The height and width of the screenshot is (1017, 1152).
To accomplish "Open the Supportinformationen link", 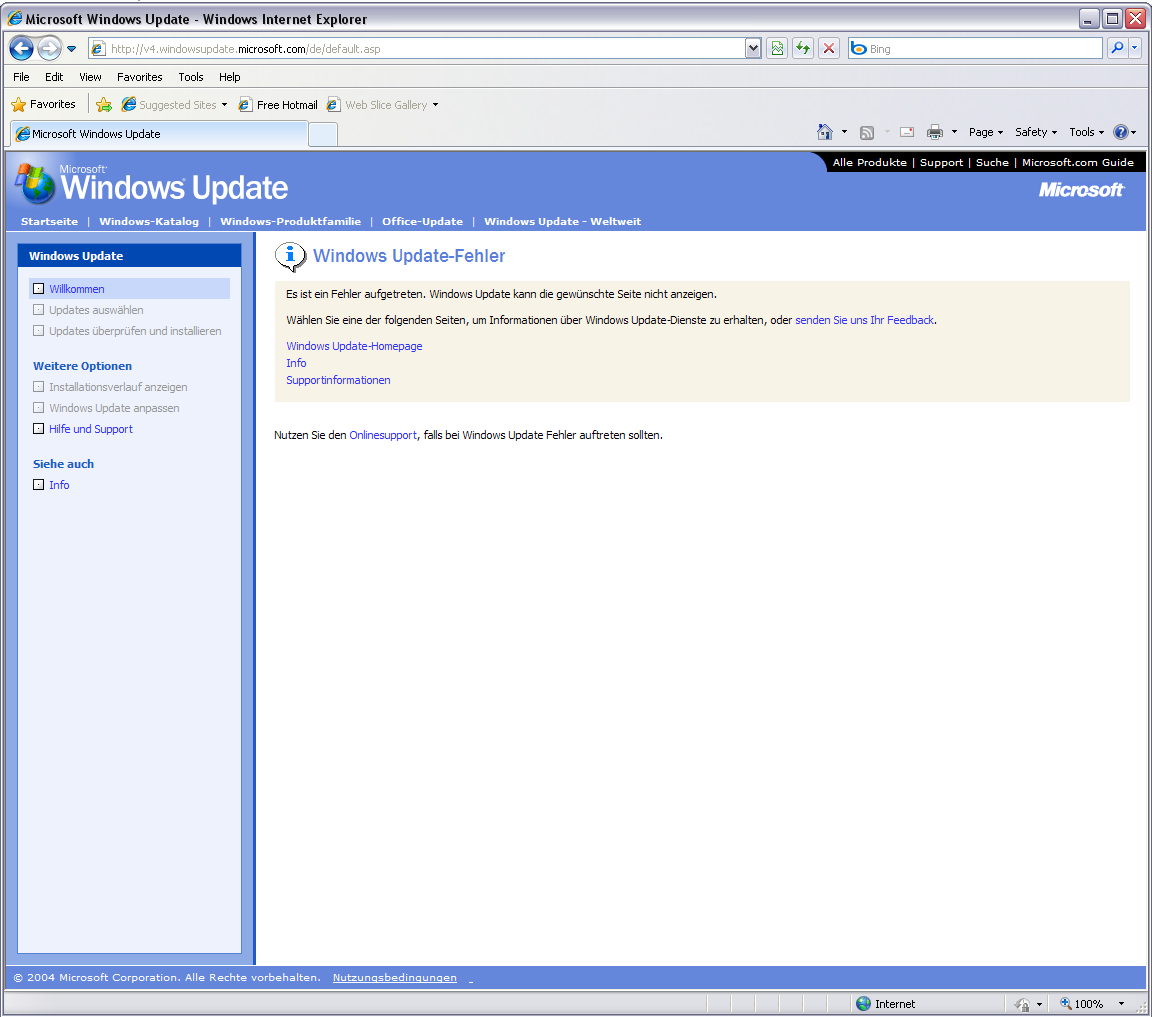I will click(x=338, y=380).
